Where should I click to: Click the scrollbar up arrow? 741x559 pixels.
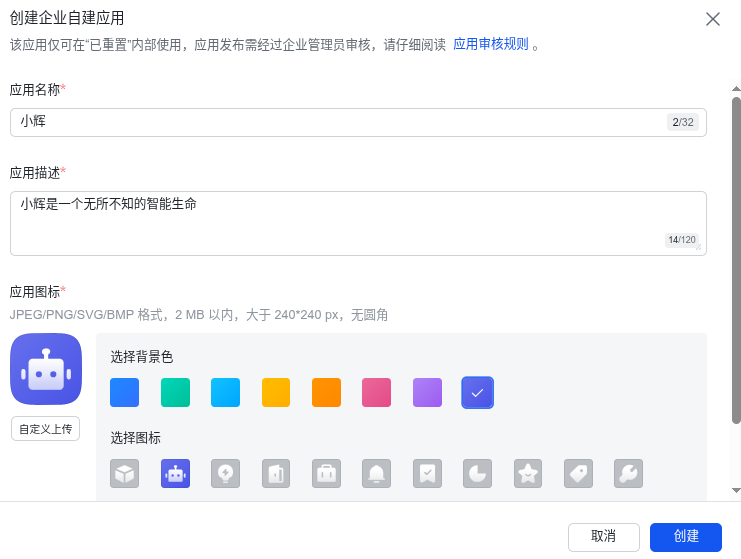pos(736,88)
